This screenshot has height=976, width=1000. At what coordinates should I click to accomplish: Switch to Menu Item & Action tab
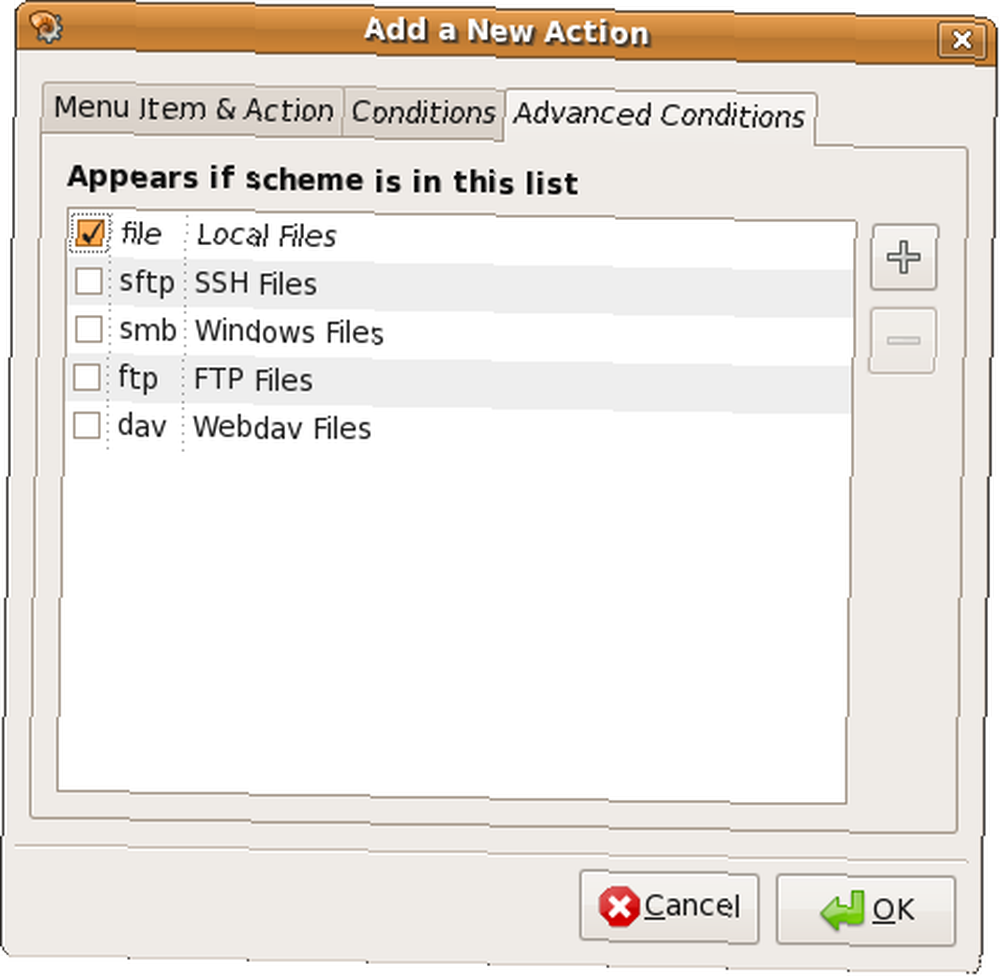tap(192, 110)
